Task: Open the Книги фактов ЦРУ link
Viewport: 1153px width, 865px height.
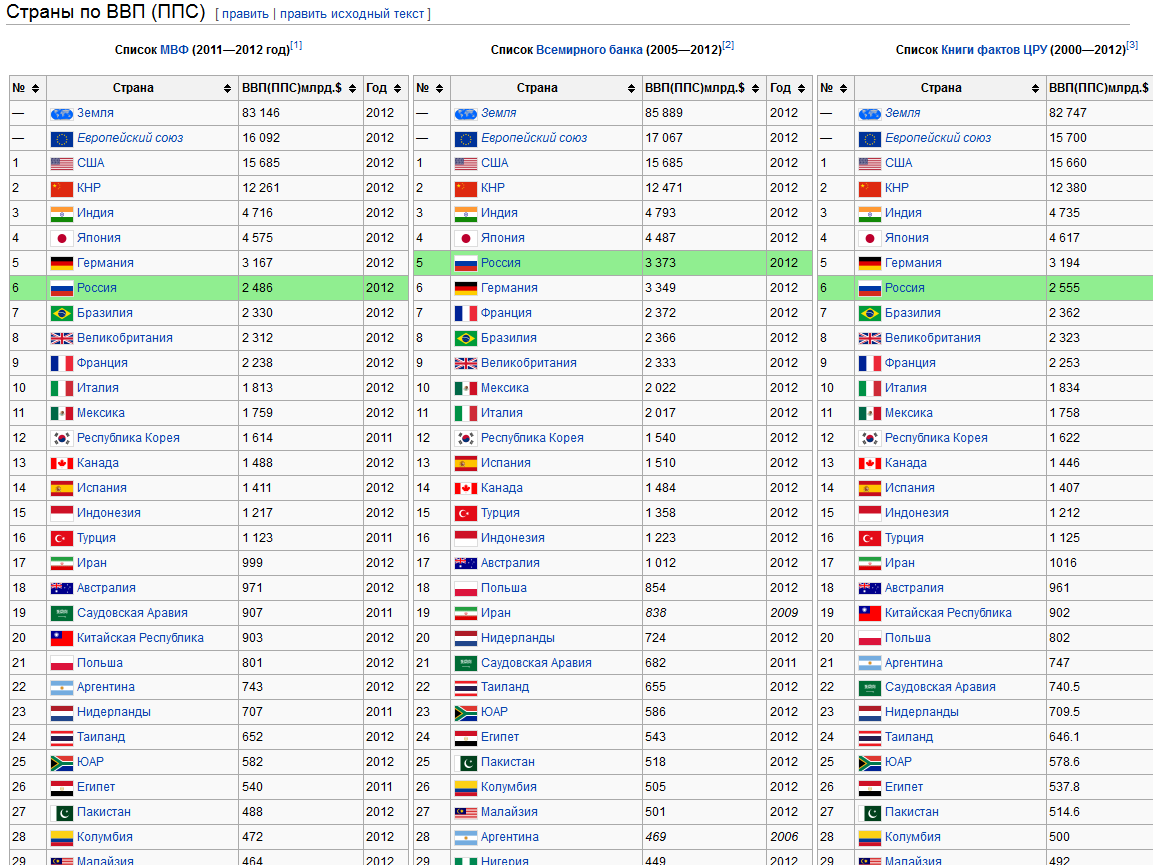Action: [x=993, y=49]
